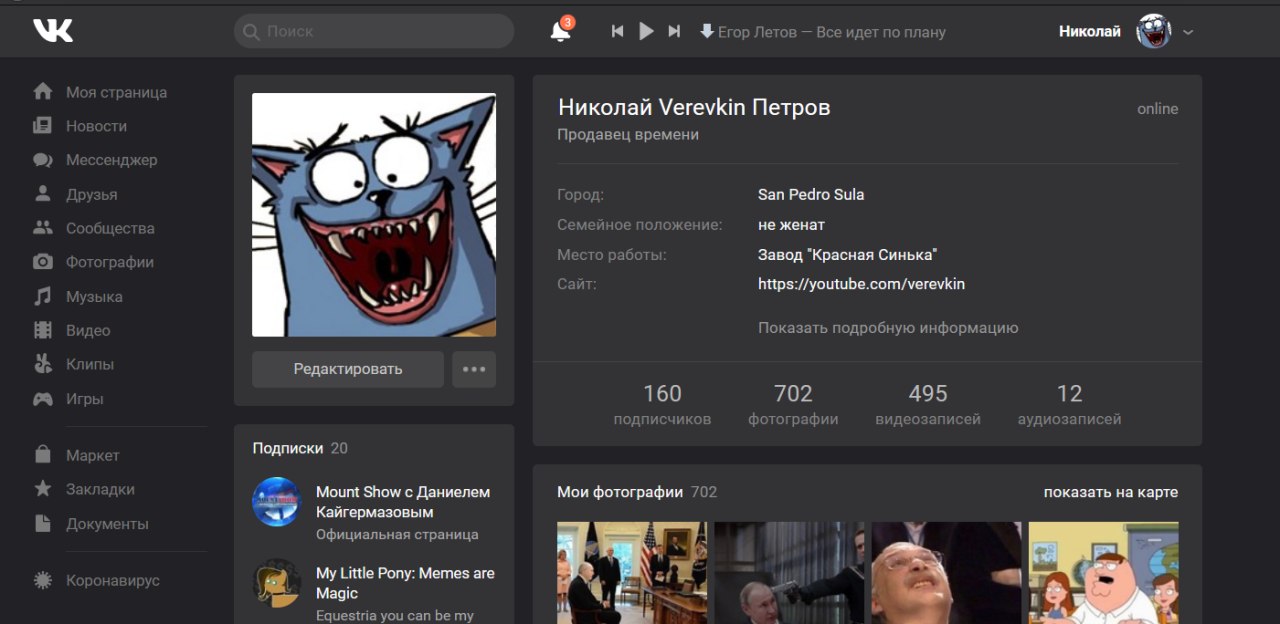This screenshot has width=1280, height=624.
Task: Open Друзья from sidebar
Action: (91, 194)
